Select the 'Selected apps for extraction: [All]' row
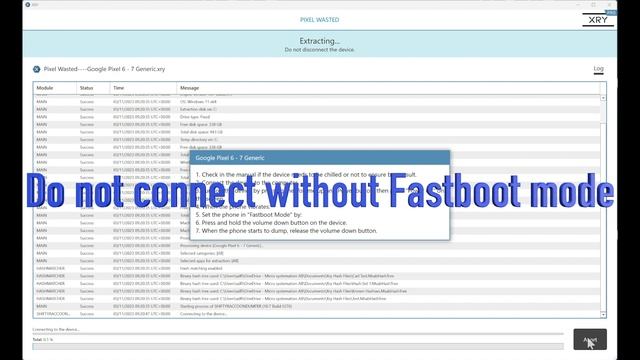The height and width of the screenshot is (360, 640). click(x=316, y=261)
